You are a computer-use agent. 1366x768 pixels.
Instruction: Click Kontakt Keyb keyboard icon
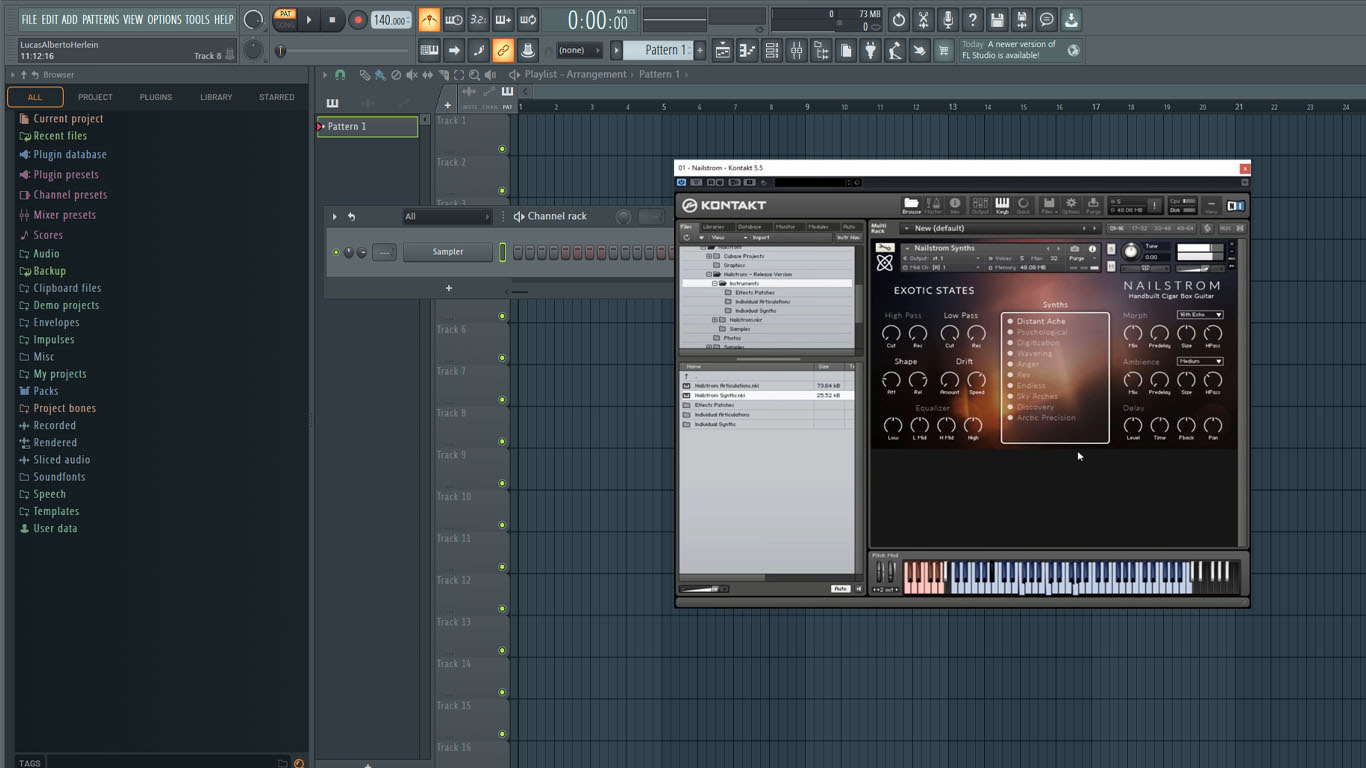tap(1002, 205)
